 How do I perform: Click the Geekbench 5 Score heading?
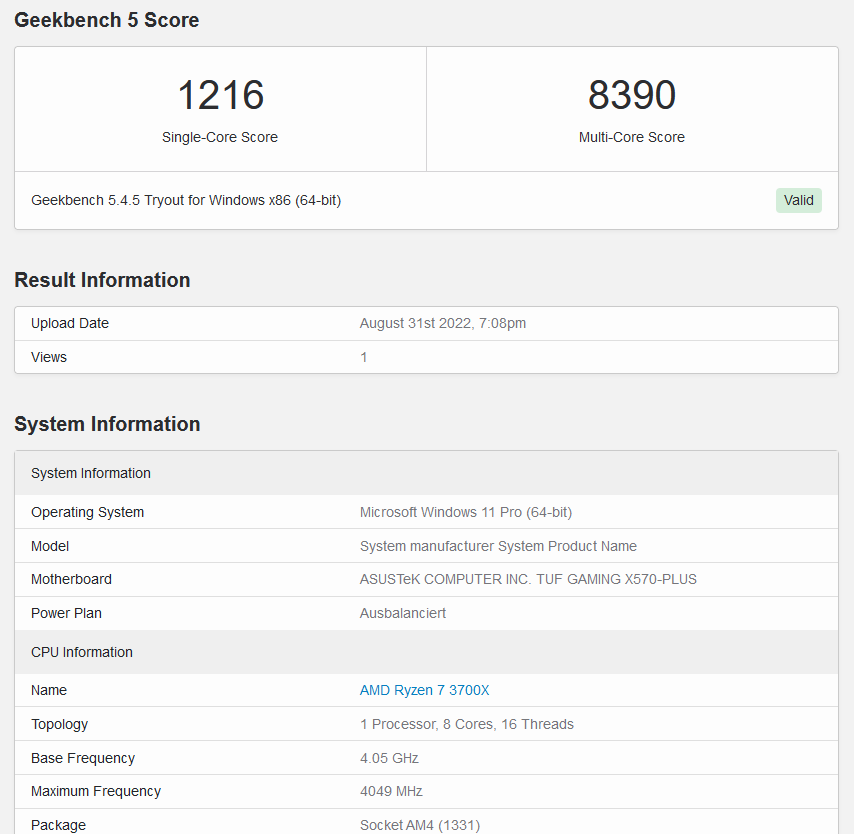pos(107,20)
